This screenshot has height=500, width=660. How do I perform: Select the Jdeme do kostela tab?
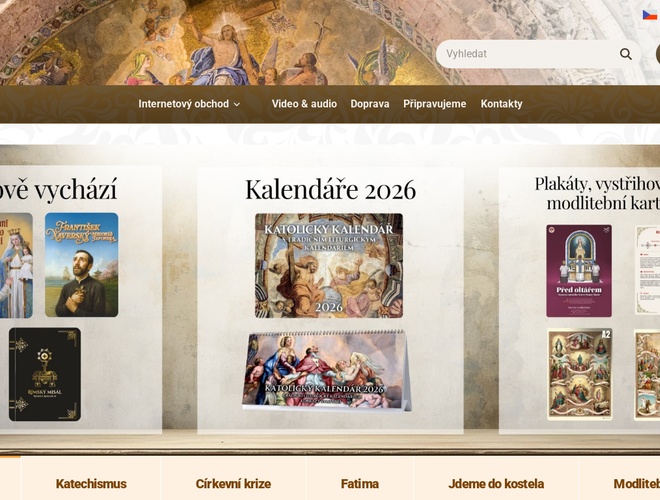click(496, 484)
